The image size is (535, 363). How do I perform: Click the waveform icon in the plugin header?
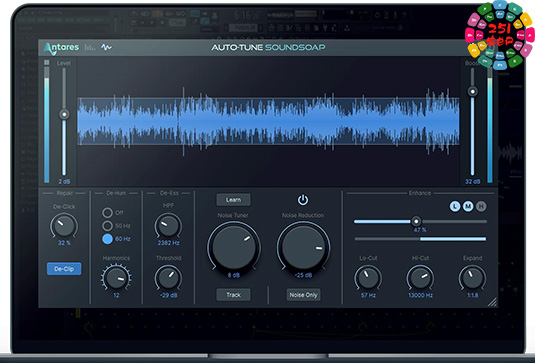[x=106, y=47]
